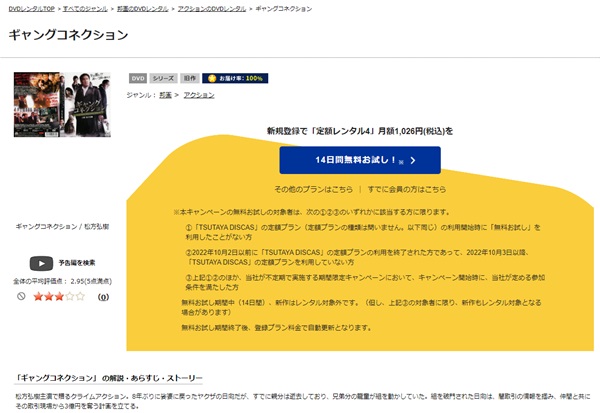Click the current ギャングコネクション breadcrumb text
The image size is (600, 413).
tap(284, 8)
